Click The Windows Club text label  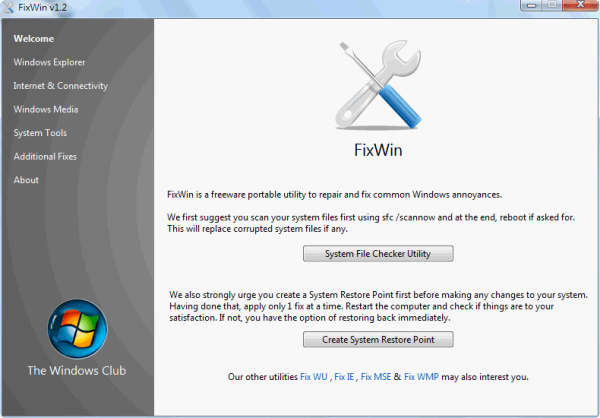(x=77, y=371)
